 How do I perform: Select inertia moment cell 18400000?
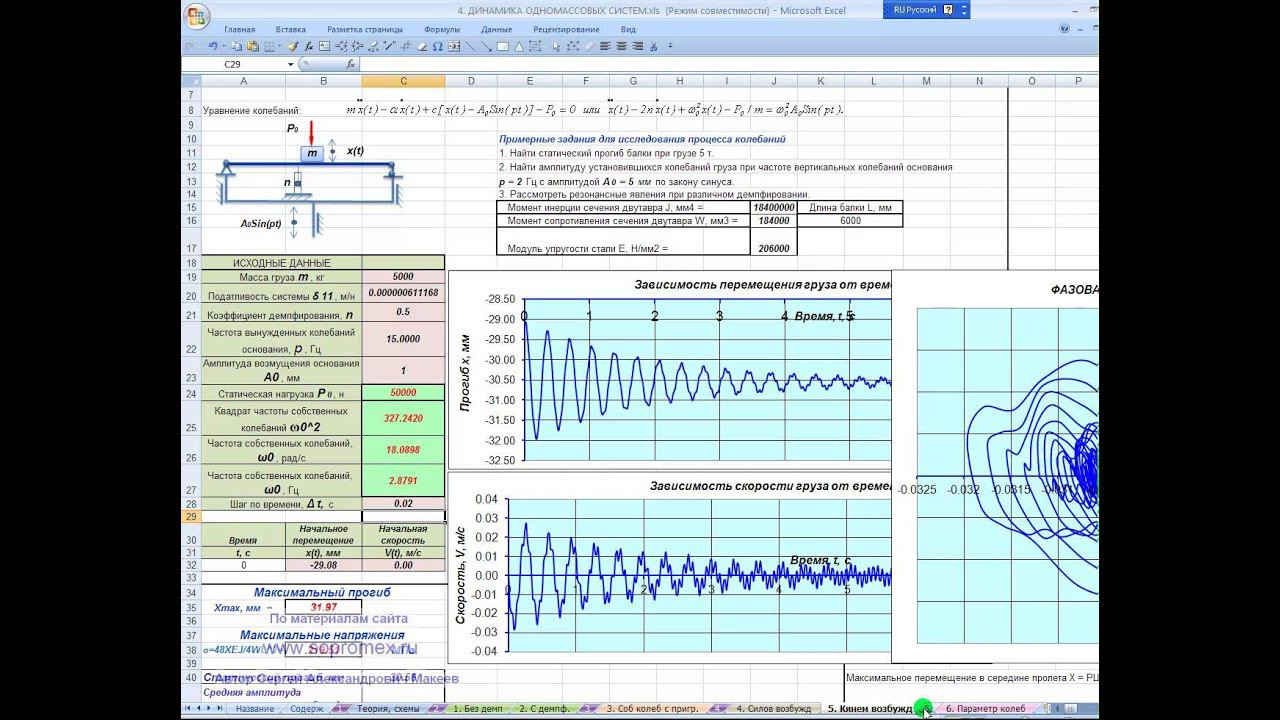point(774,207)
